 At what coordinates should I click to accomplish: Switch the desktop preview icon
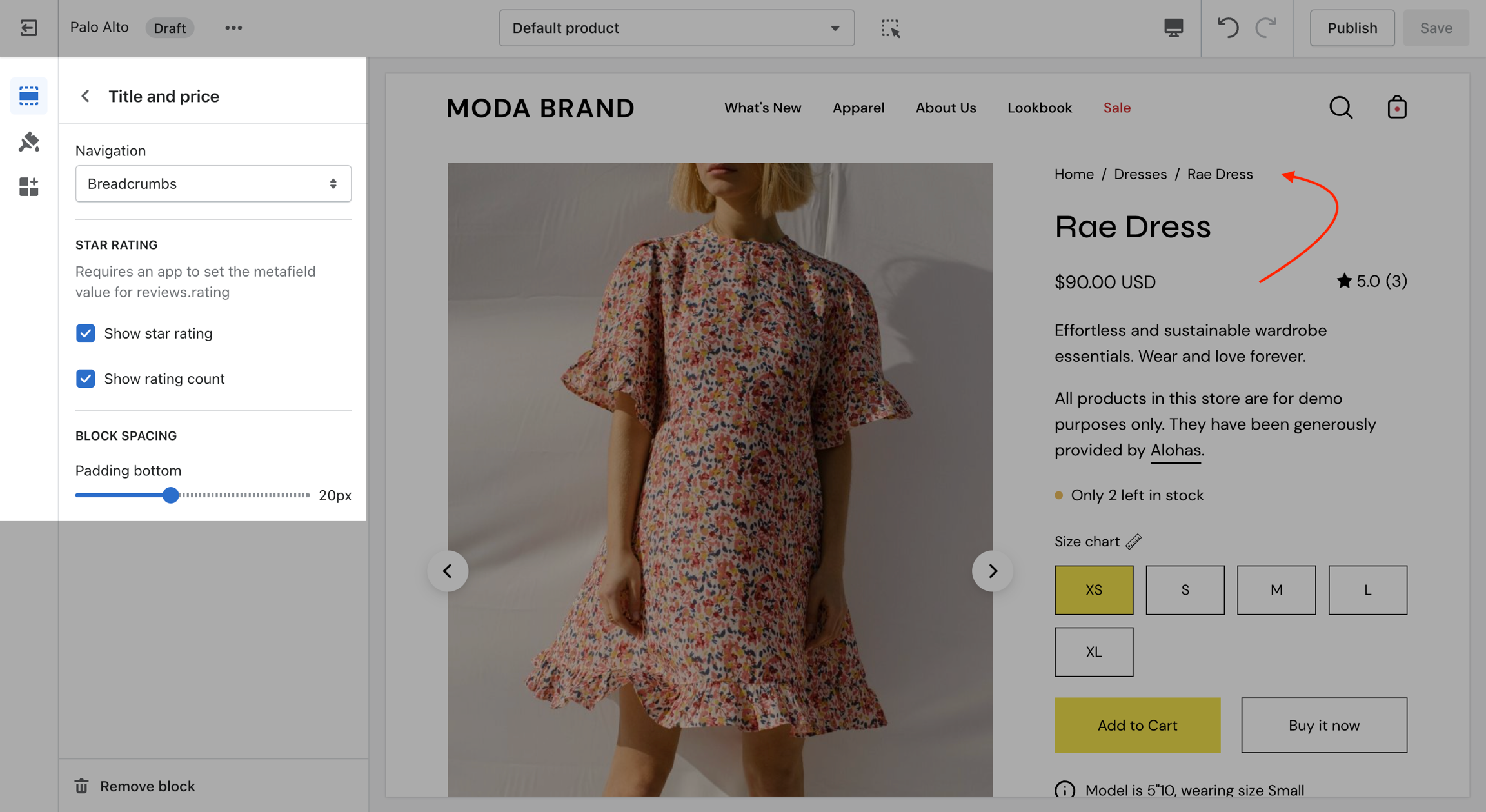pos(1173,28)
